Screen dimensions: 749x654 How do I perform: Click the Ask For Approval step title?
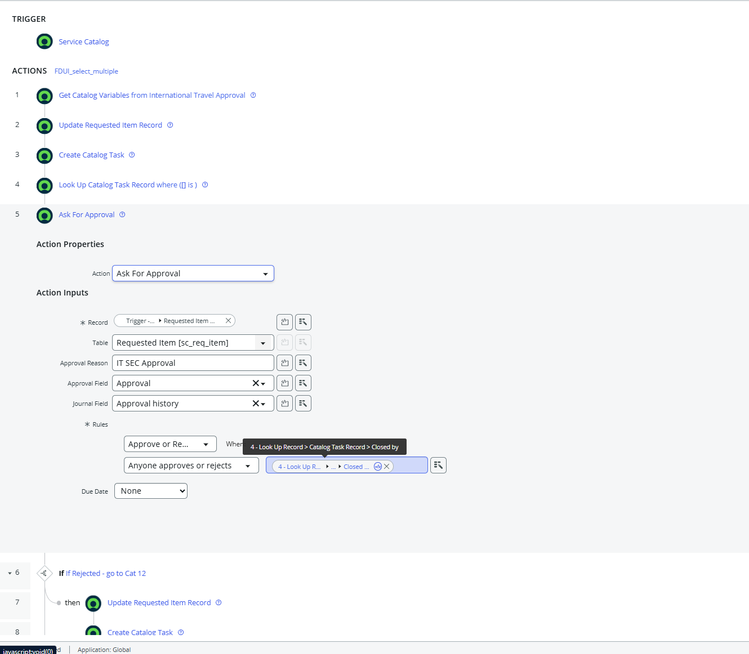tap(86, 214)
